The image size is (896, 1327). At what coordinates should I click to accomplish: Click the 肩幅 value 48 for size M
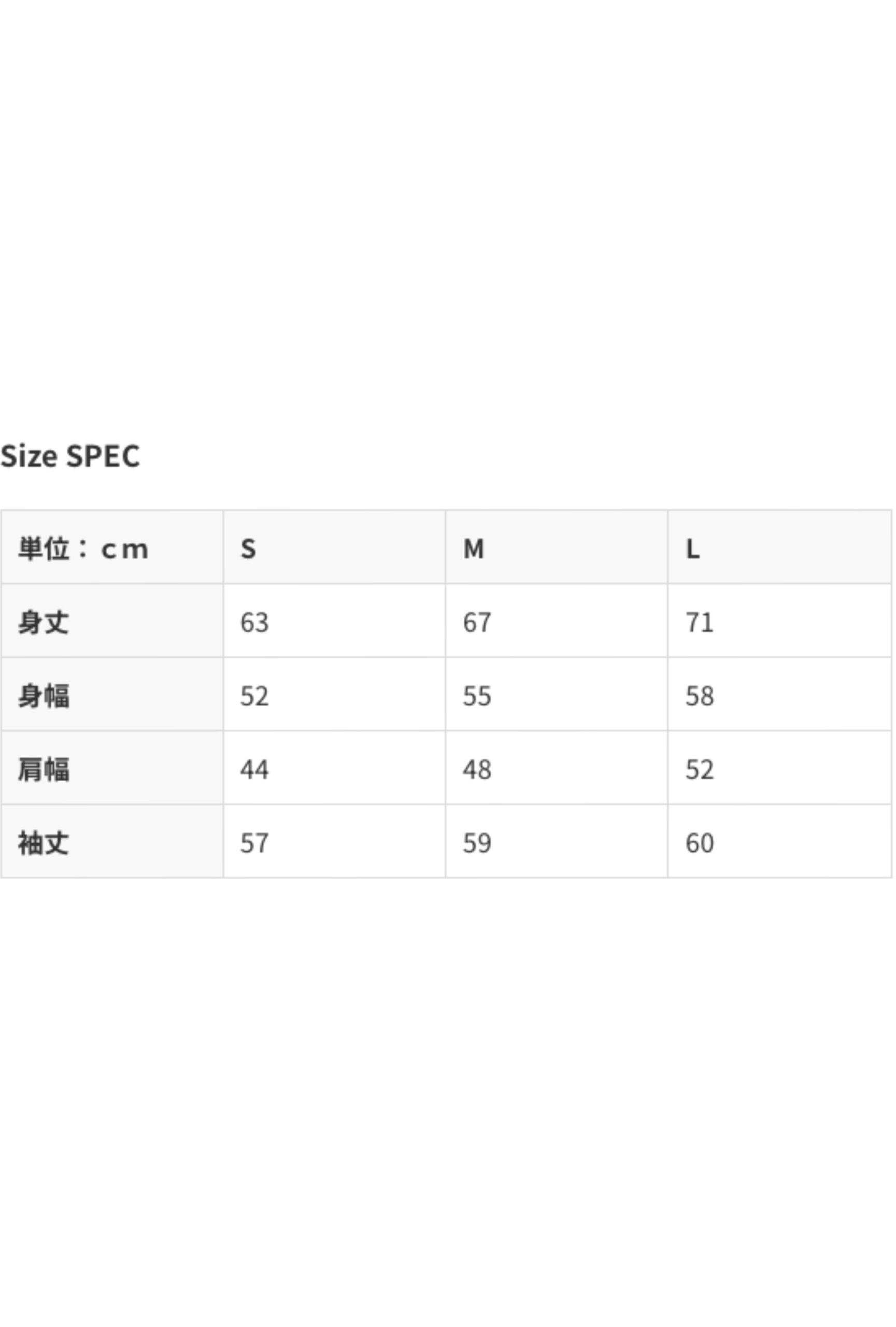(x=477, y=770)
